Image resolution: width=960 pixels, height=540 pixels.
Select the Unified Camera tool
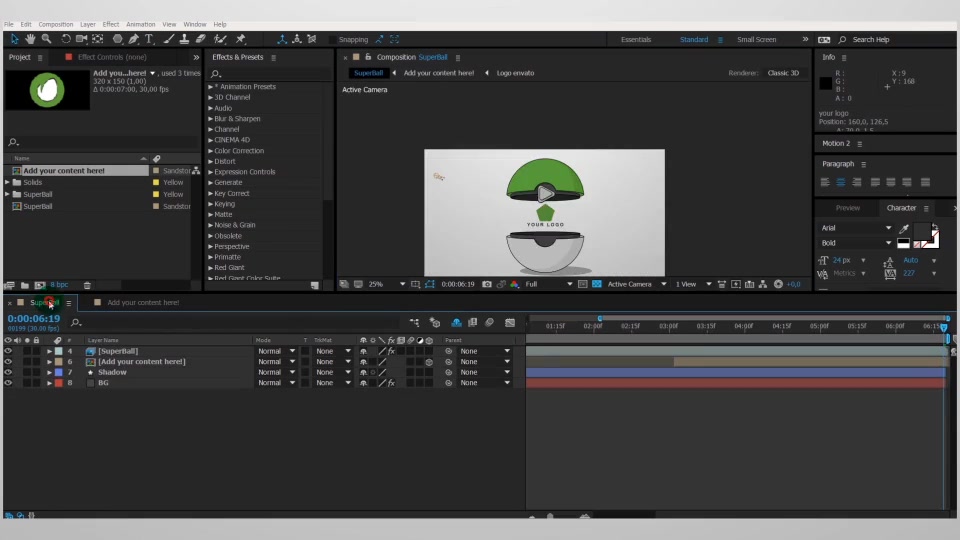(81, 39)
